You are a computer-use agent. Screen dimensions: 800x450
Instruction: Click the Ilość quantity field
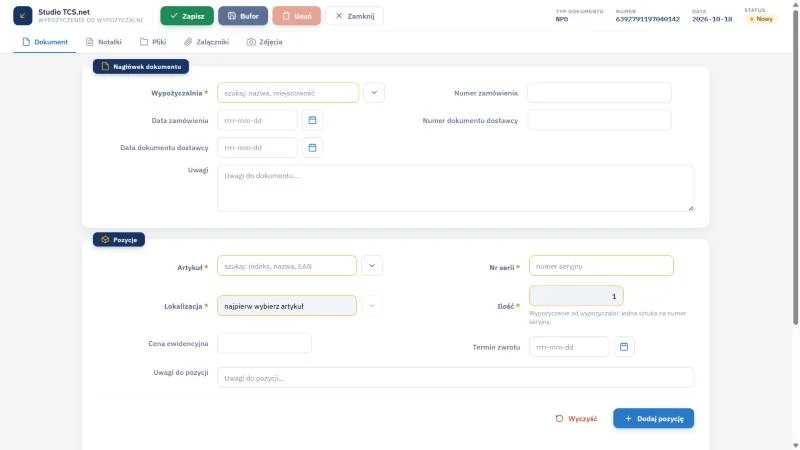[x=576, y=296]
